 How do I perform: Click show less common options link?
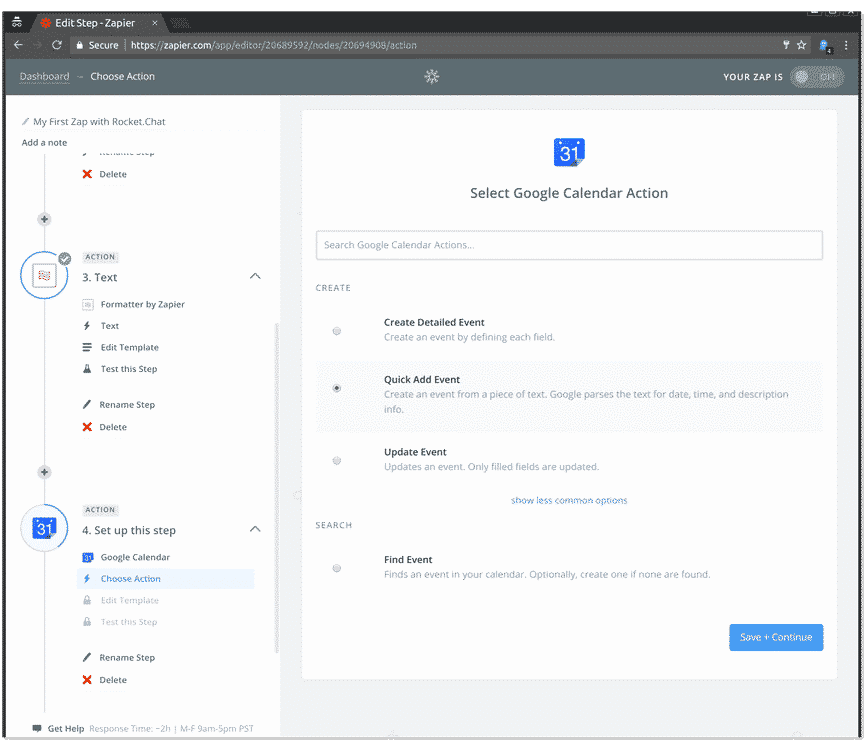click(569, 500)
